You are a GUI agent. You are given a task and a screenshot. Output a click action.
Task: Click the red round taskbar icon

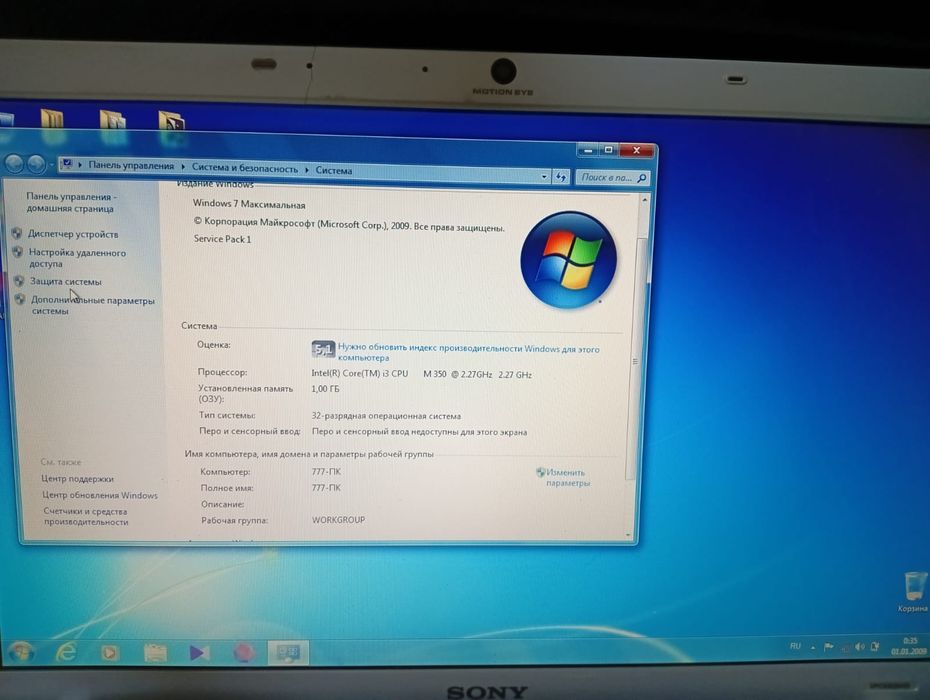coord(243,653)
